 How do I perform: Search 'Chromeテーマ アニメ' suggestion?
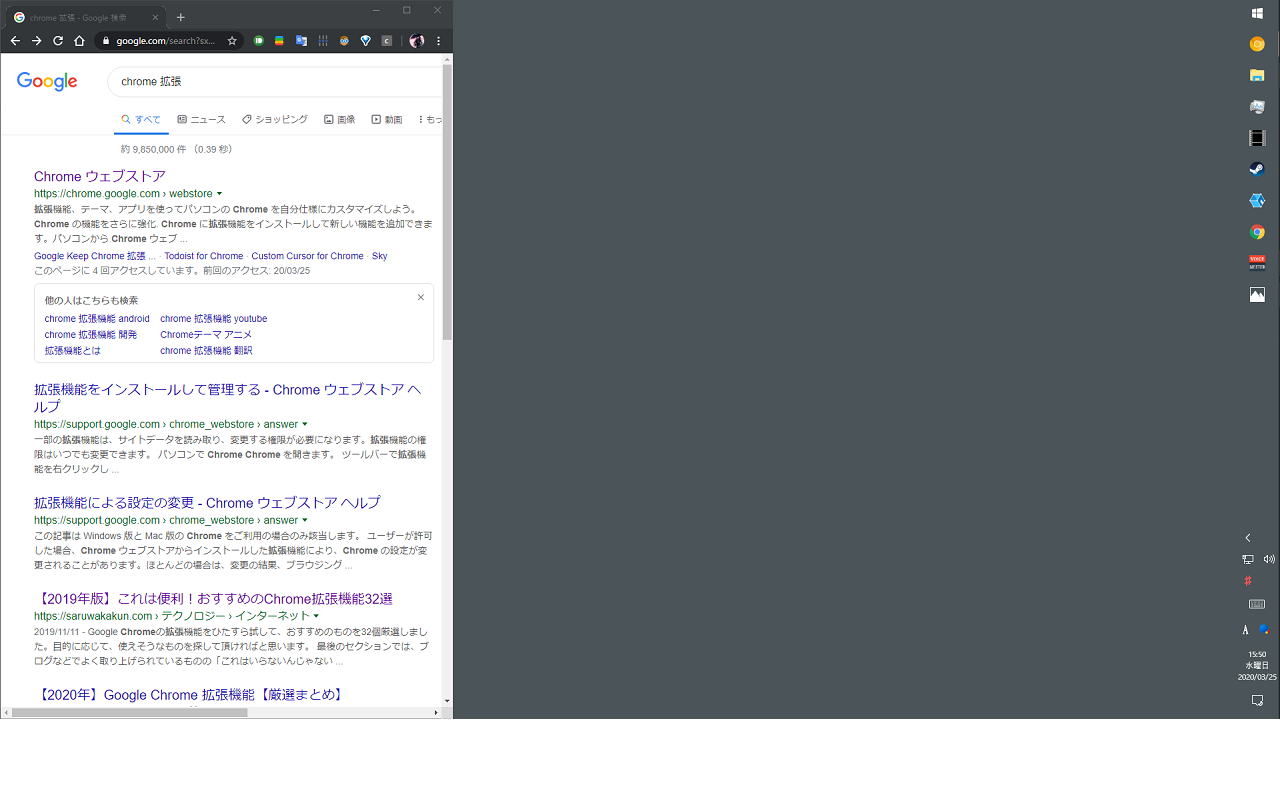pyautogui.click(x=206, y=335)
